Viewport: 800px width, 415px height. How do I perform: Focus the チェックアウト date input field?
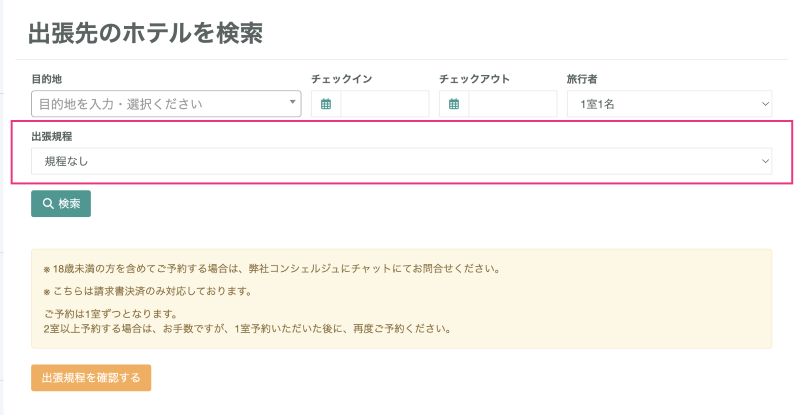tap(513, 104)
